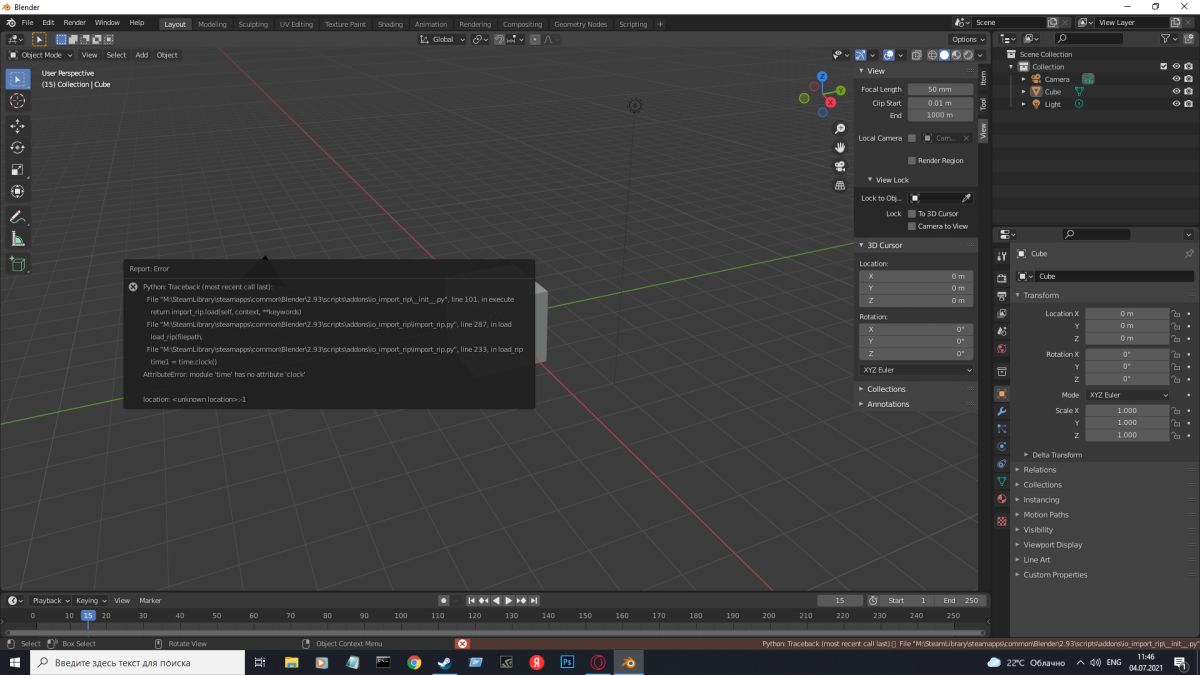Image resolution: width=1200 pixels, height=675 pixels.
Task: Enable the Local Camera checkbox
Action: pyautogui.click(x=912, y=138)
